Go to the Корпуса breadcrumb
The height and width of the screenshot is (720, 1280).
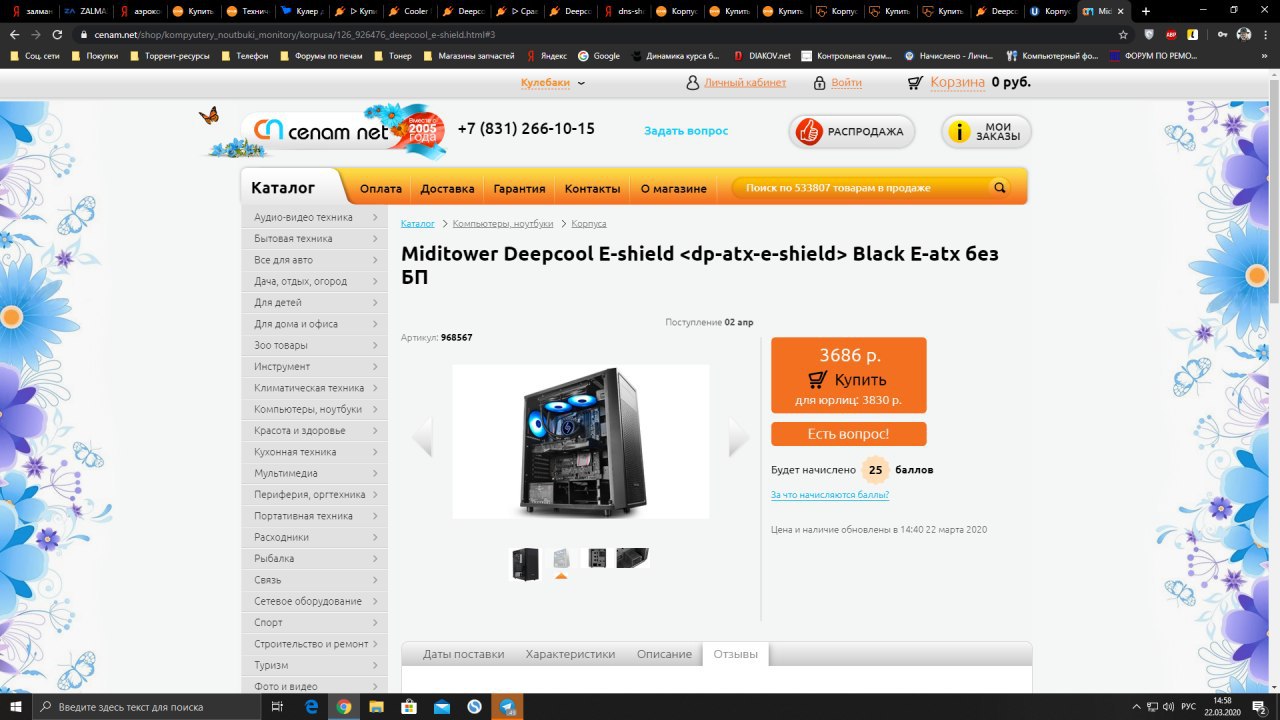click(589, 224)
